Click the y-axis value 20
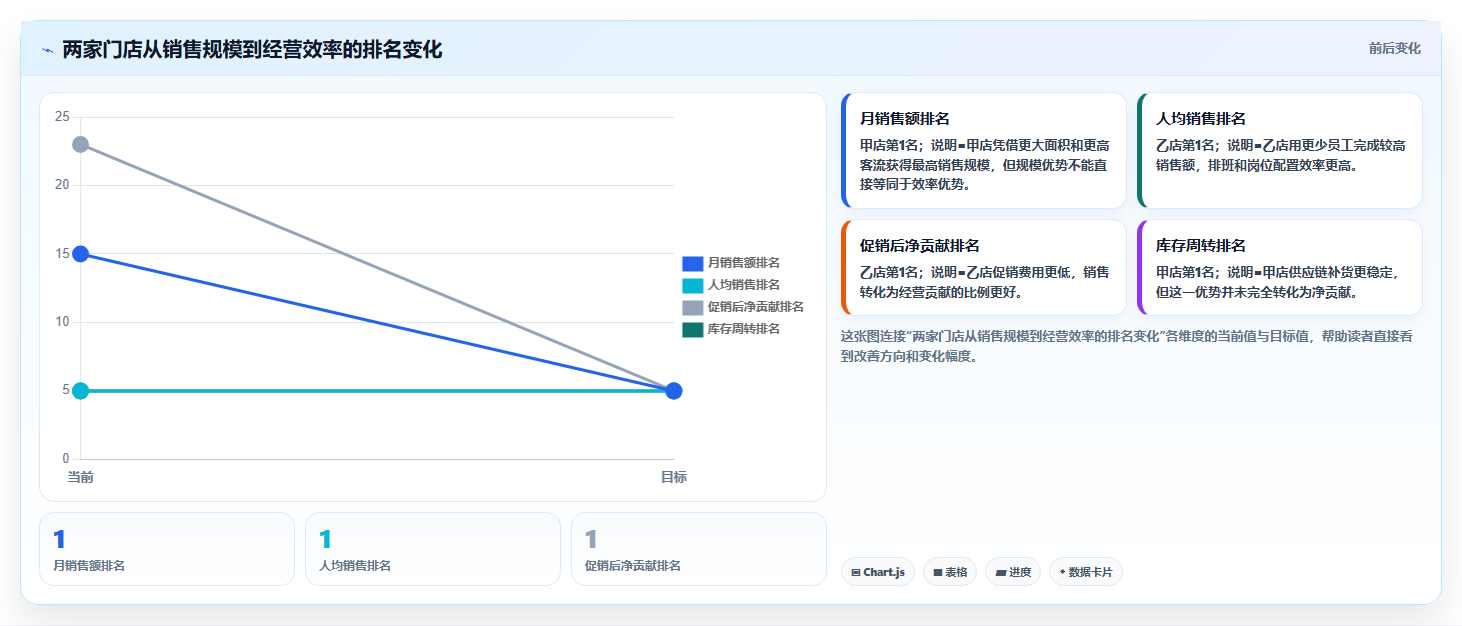 [62, 185]
